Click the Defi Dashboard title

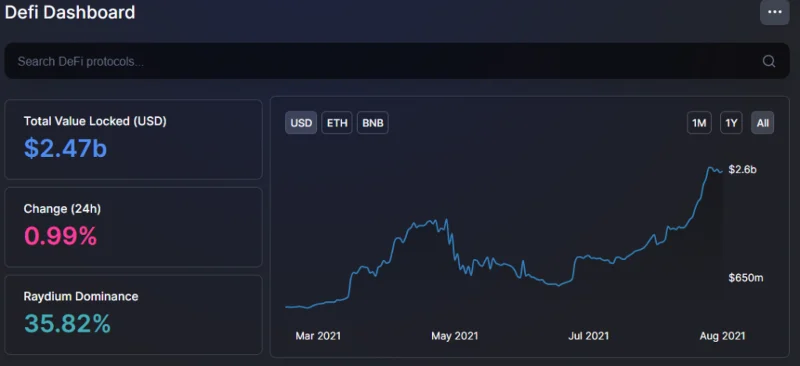pyautogui.click(x=70, y=12)
